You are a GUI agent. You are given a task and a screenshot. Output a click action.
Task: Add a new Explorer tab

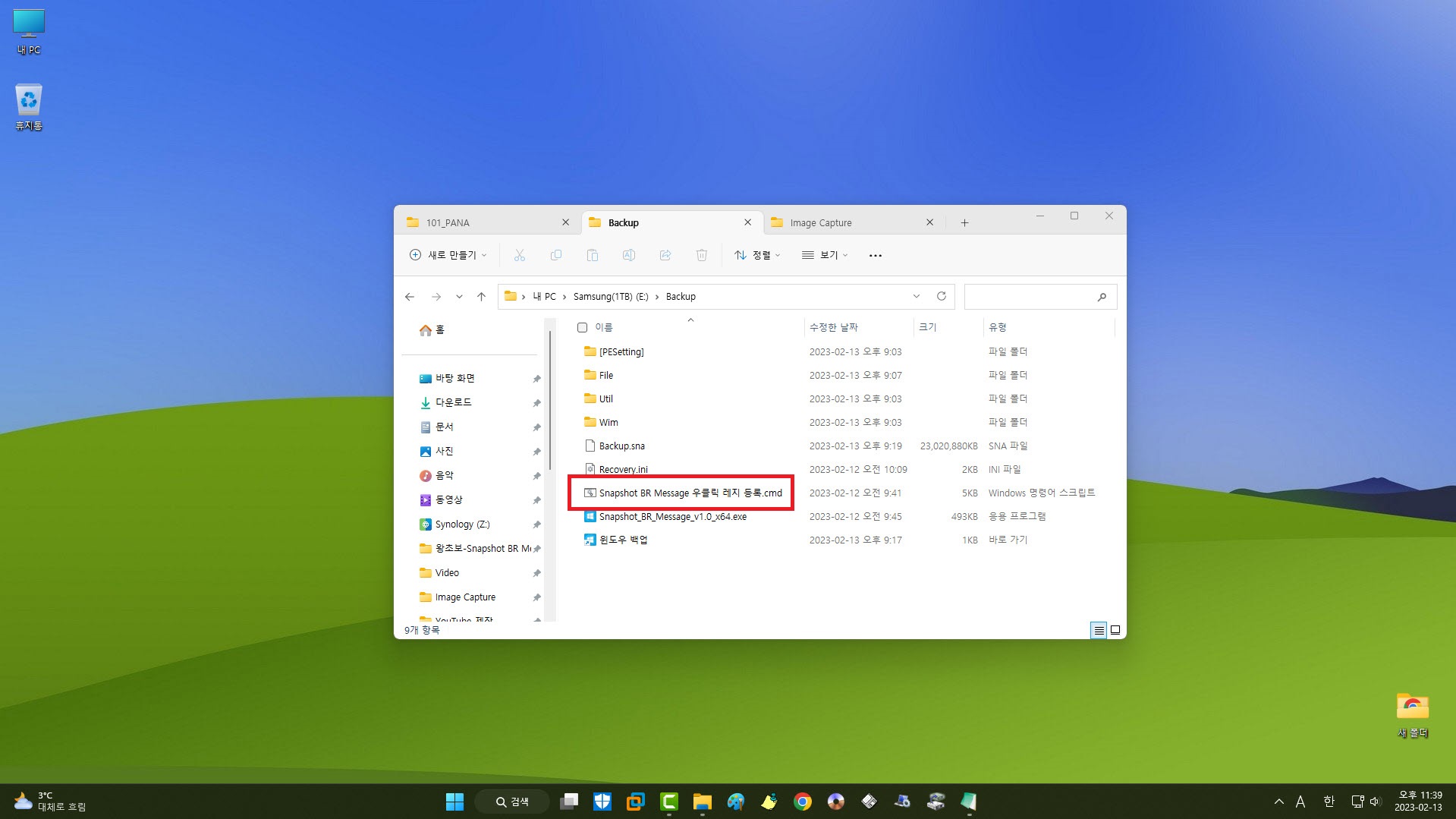(964, 222)
